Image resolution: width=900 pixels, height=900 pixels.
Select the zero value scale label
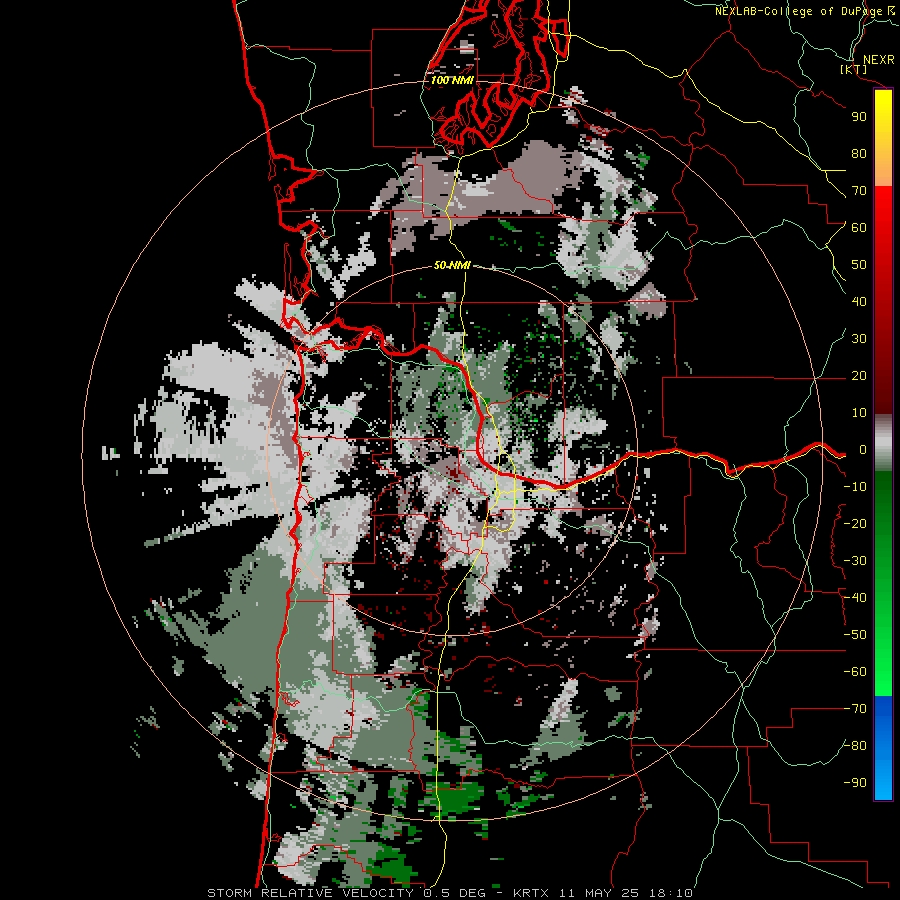pyautogui.click(x=863, y=449)
